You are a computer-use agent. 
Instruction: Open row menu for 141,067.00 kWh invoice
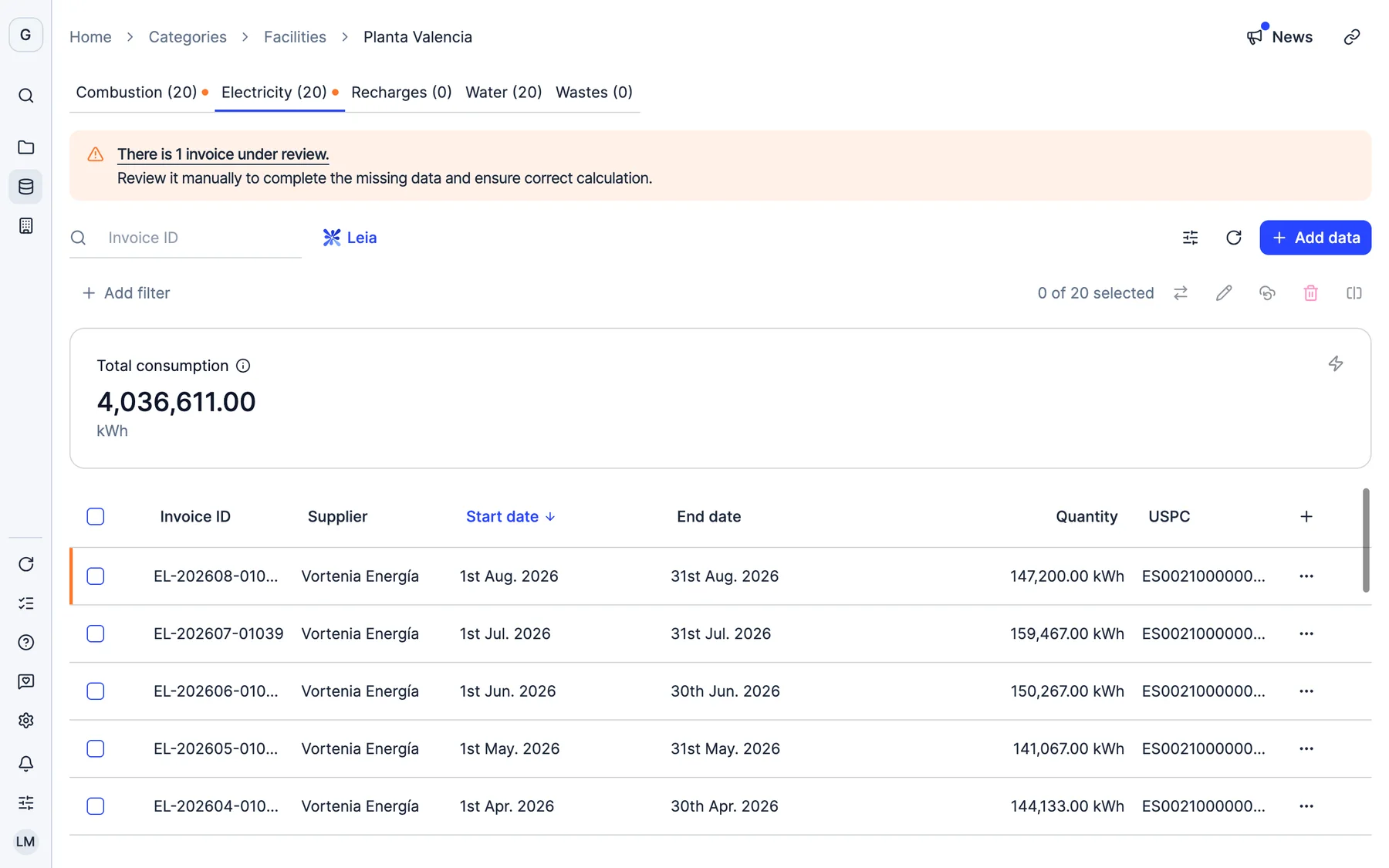(x=1306, y=749)
